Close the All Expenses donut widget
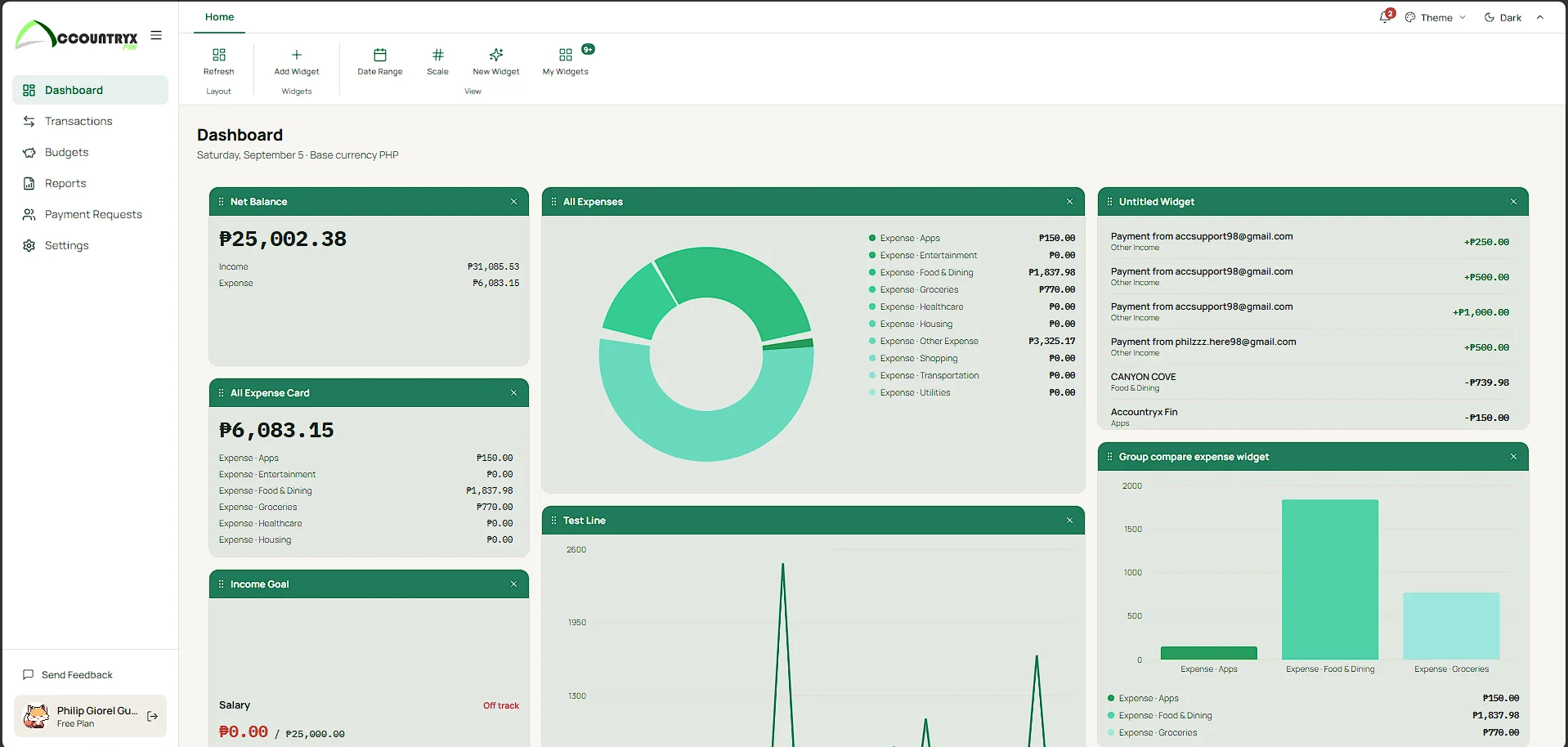 tap(1069, 202)
